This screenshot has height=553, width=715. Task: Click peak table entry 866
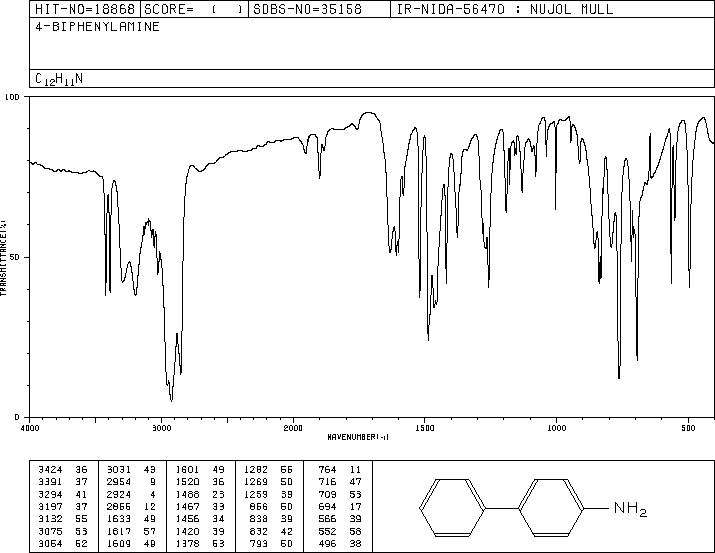coord(271,506)
